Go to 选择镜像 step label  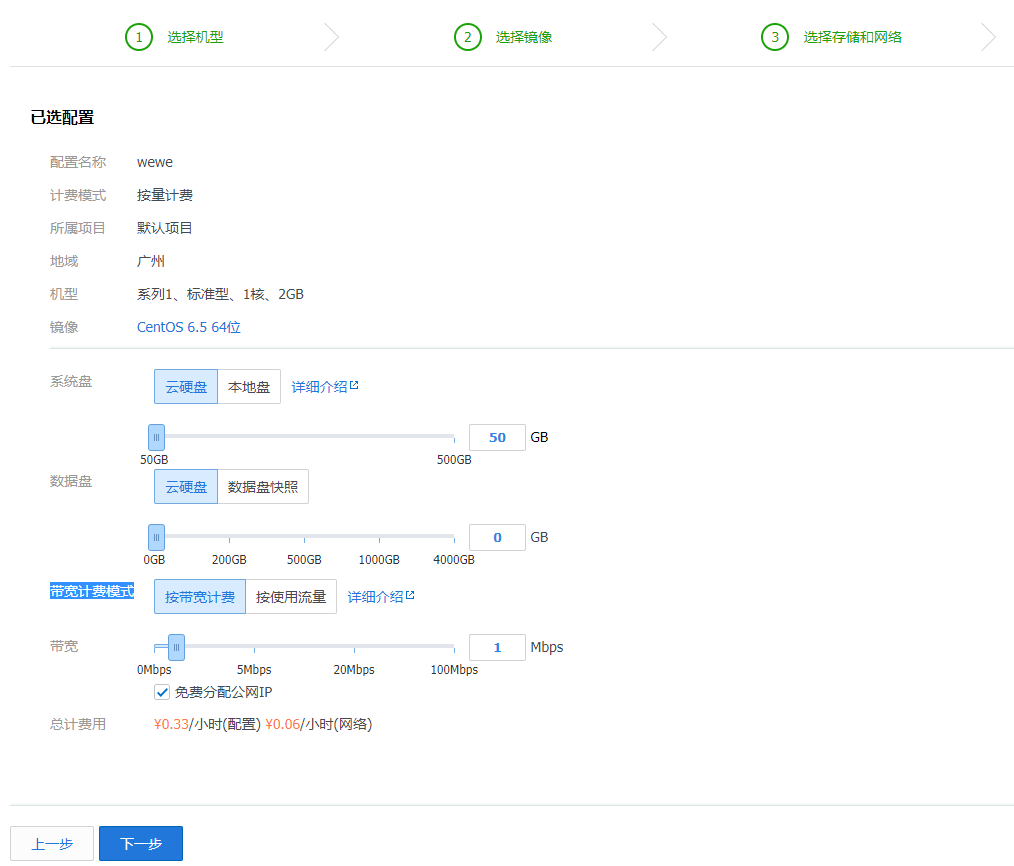click(x=524, y=37)
